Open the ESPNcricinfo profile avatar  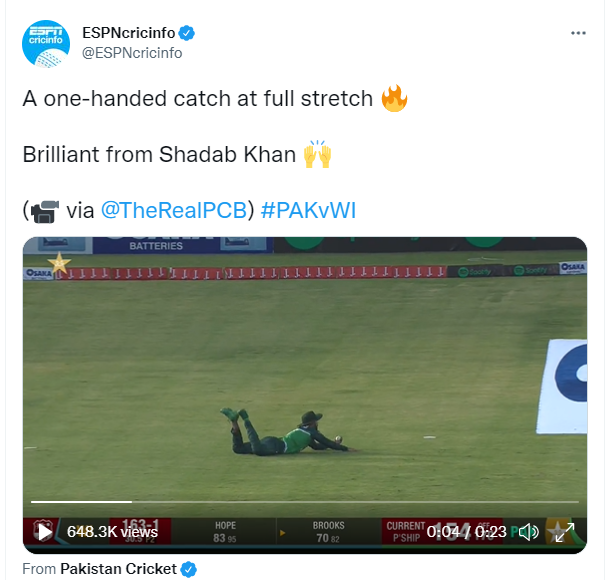click(46, 44)
